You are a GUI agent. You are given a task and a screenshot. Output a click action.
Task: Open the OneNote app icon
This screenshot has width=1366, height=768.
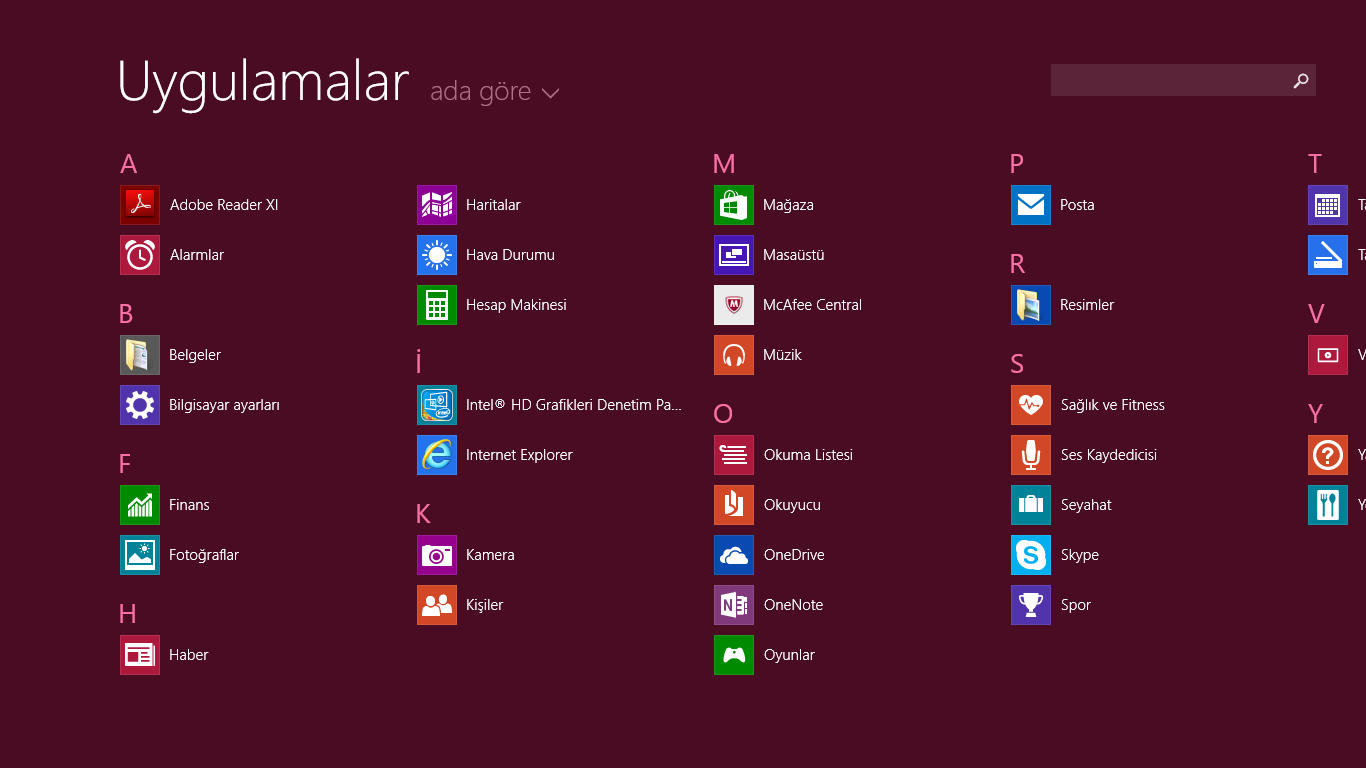734,605
